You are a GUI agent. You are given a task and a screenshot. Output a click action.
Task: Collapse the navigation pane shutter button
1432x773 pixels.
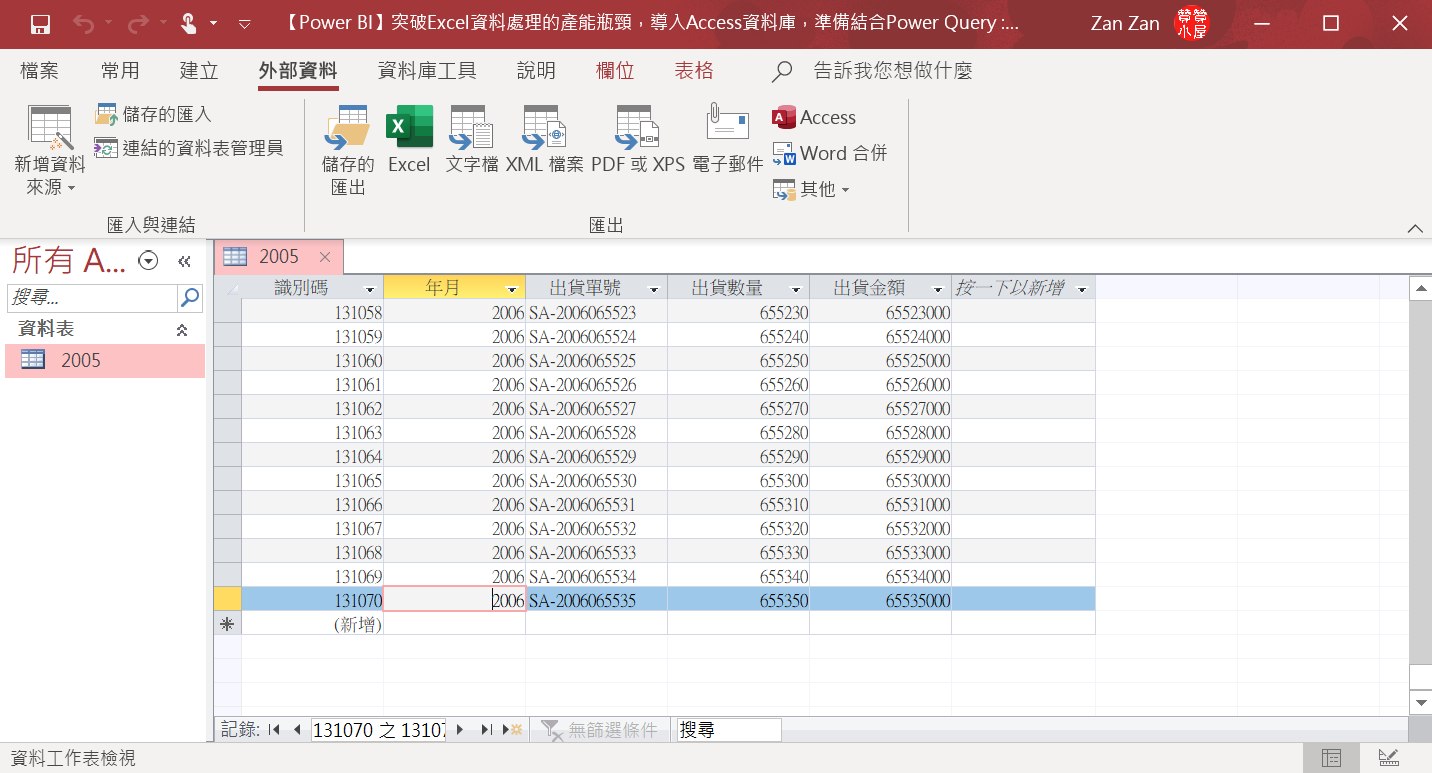(184, 261)
